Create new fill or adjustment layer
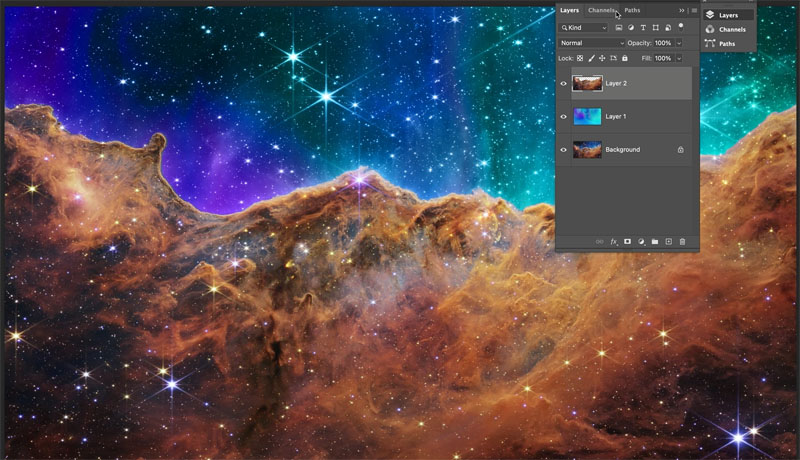The image size is (800, 460). [x=641, y=242]
